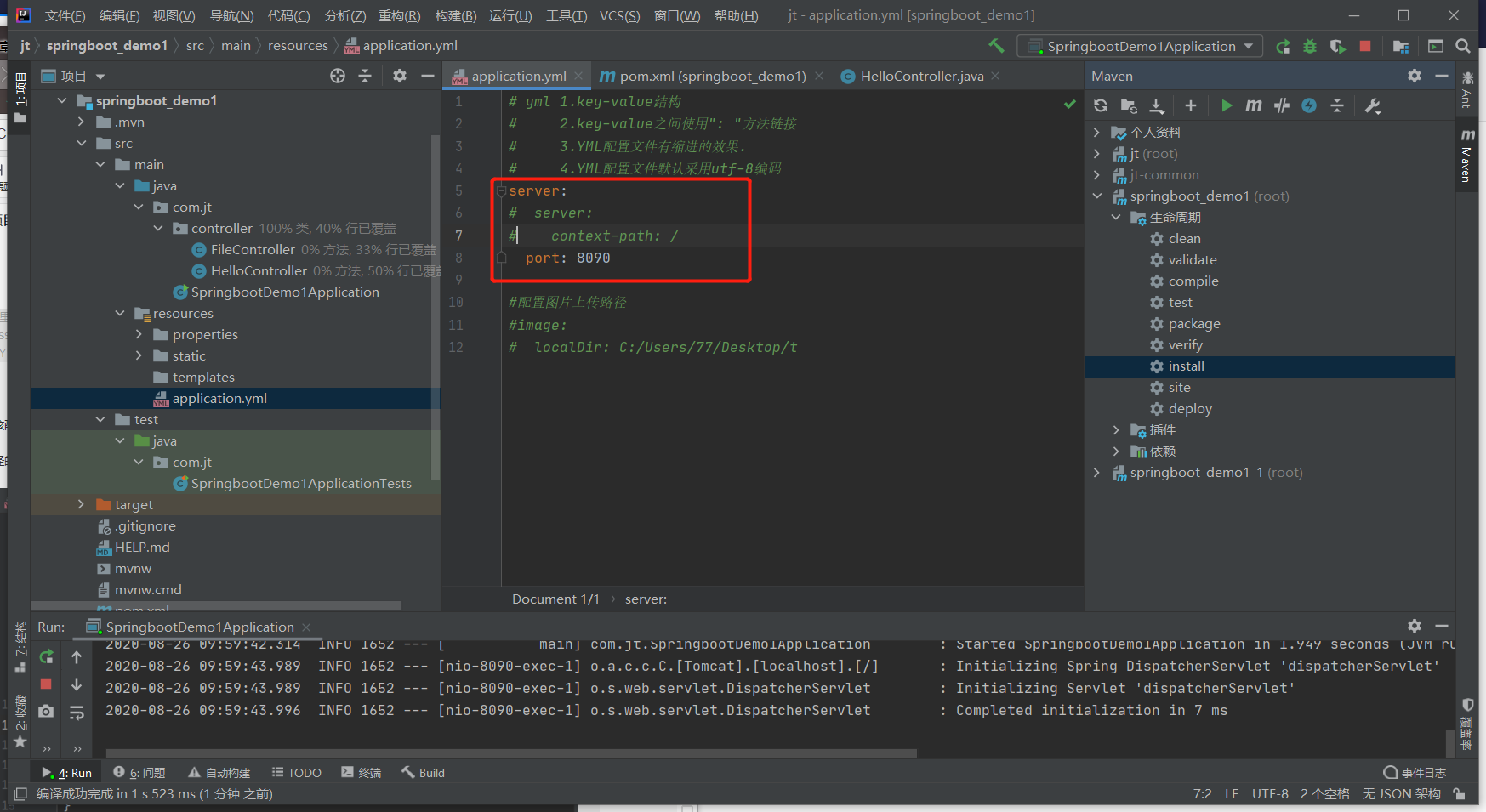The width and height of the screenshot is (1486, 812).
Task: Click resources in the breadcrumb path
Action: pyautogui.click(x=298, y=46)
